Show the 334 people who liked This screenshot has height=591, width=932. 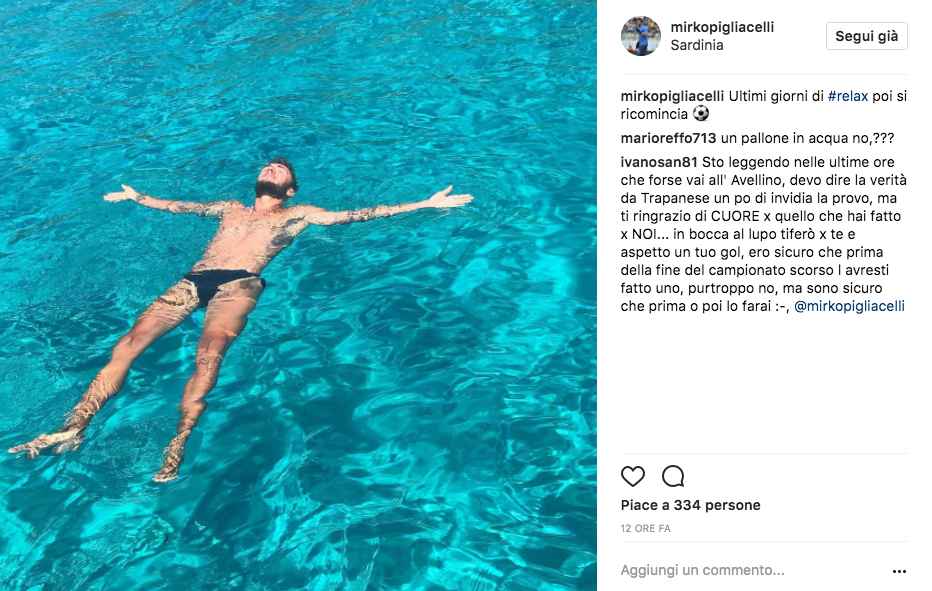click(690, 505)
